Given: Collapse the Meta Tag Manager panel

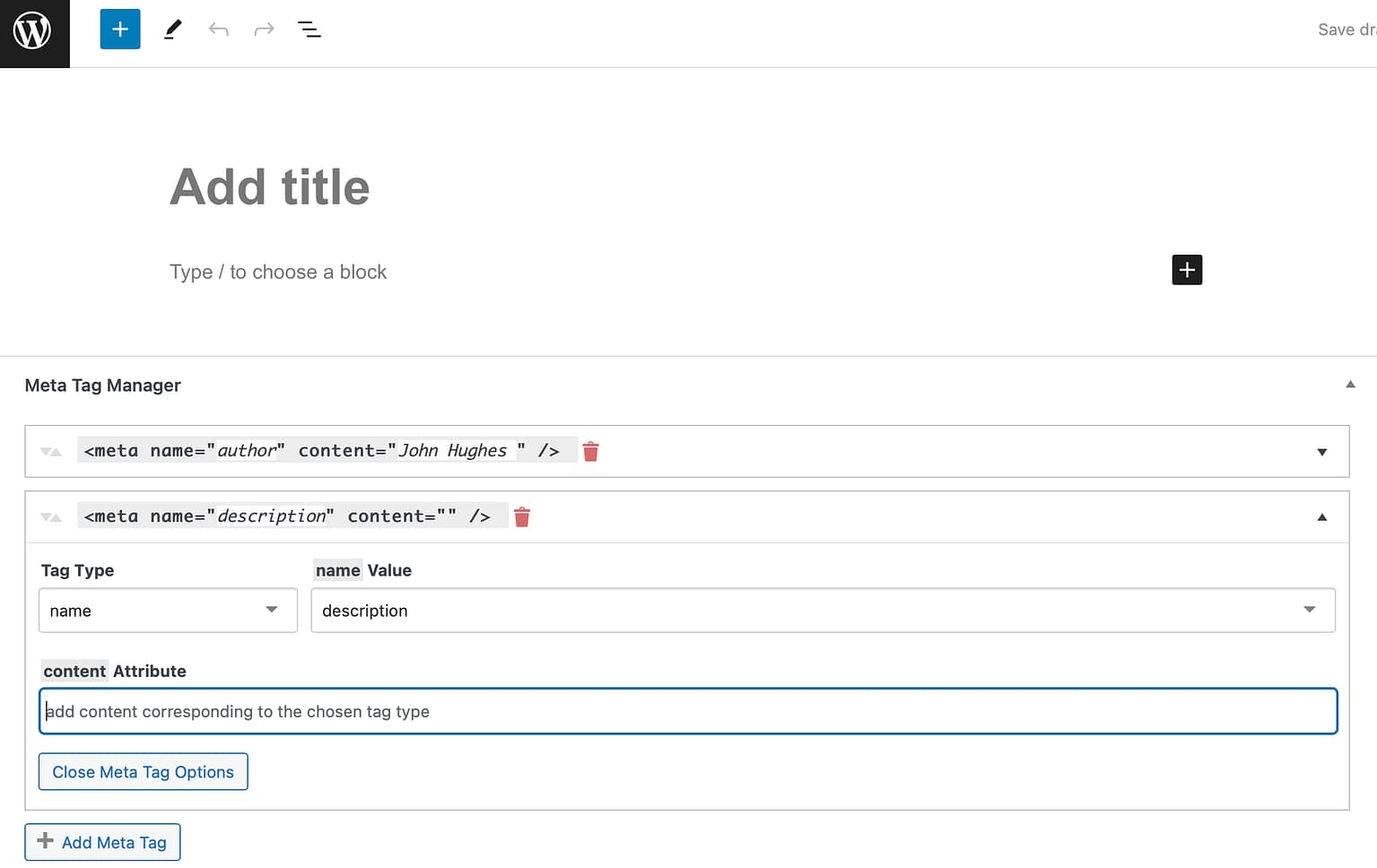Looking at the screenshot, I should point(1350,384).
